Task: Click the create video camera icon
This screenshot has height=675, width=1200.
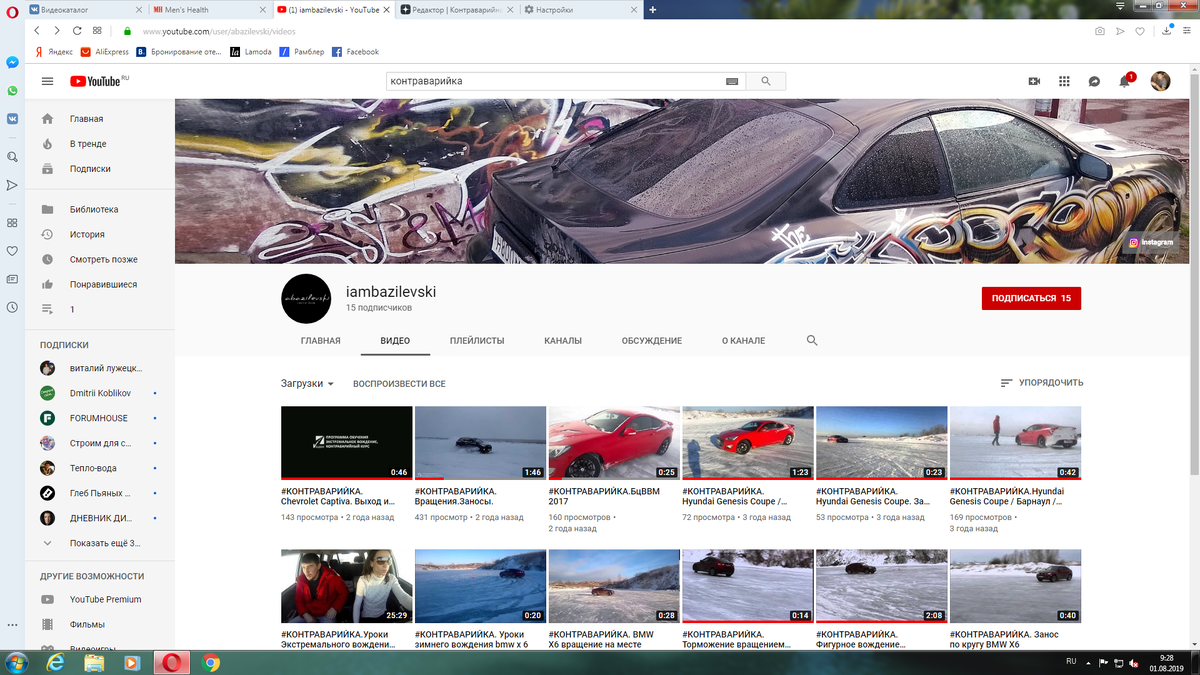Action: click(1034, 81)
